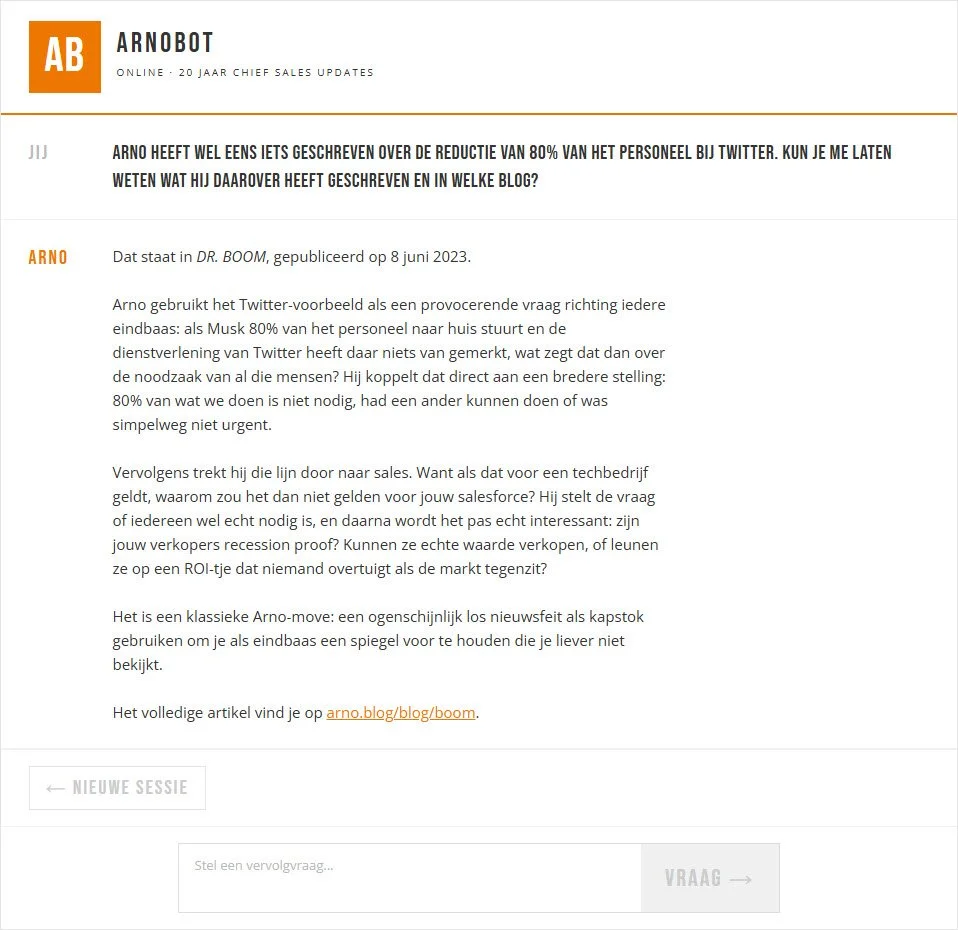The width and height of the screenshot is (958, 930).
Task: Click the orange divider line under the header
Action: coord(479,114)
